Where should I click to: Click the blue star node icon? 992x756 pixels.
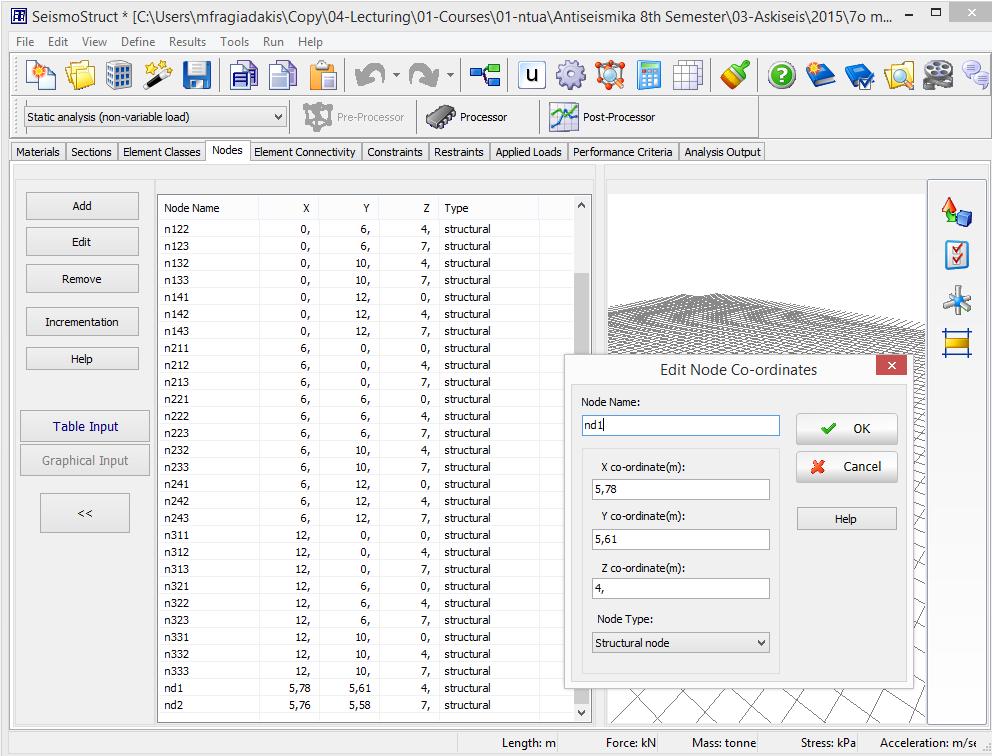point(957,300)
